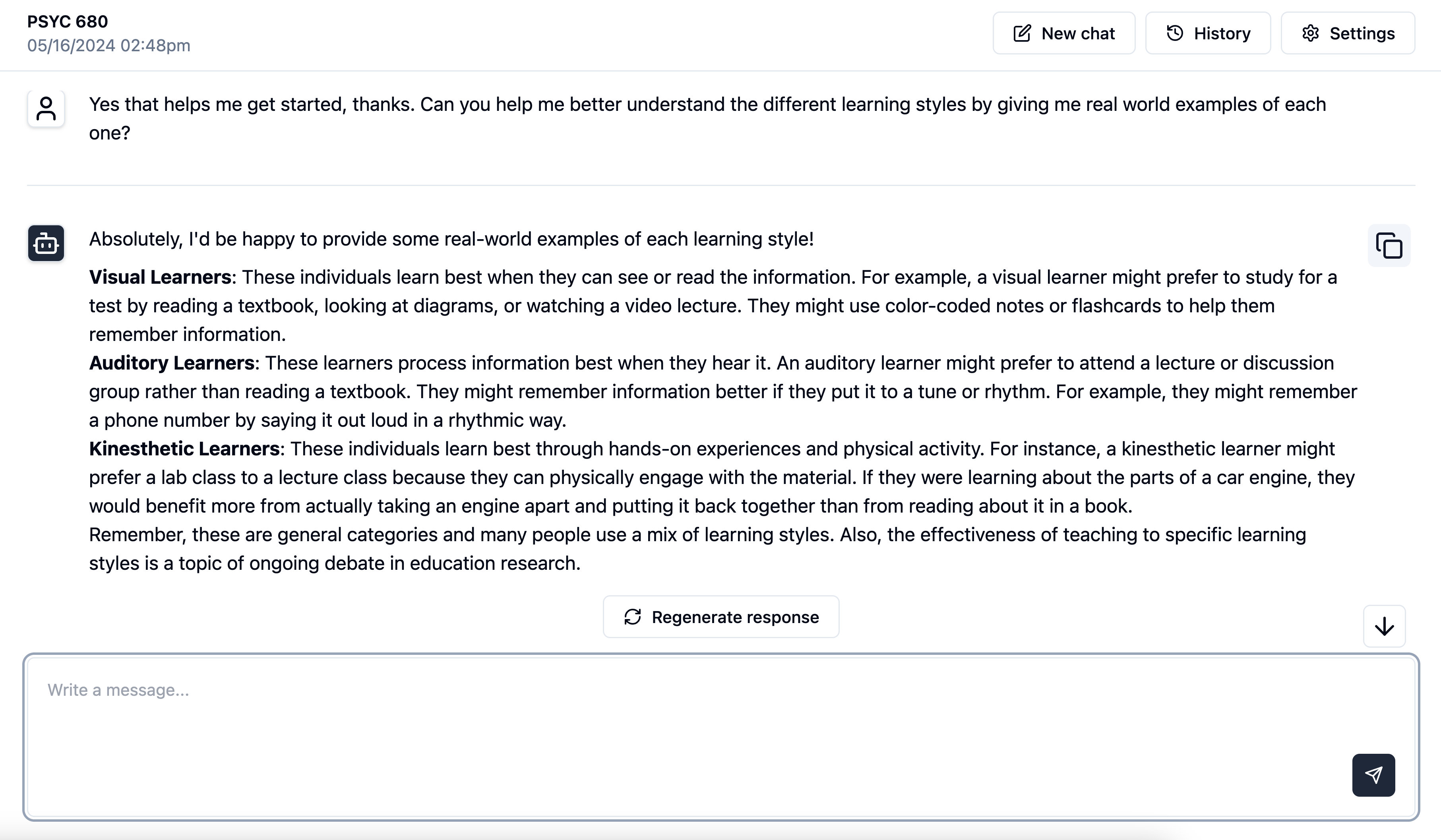Click the robot assistant avatar icon

[x=46, y=244]
